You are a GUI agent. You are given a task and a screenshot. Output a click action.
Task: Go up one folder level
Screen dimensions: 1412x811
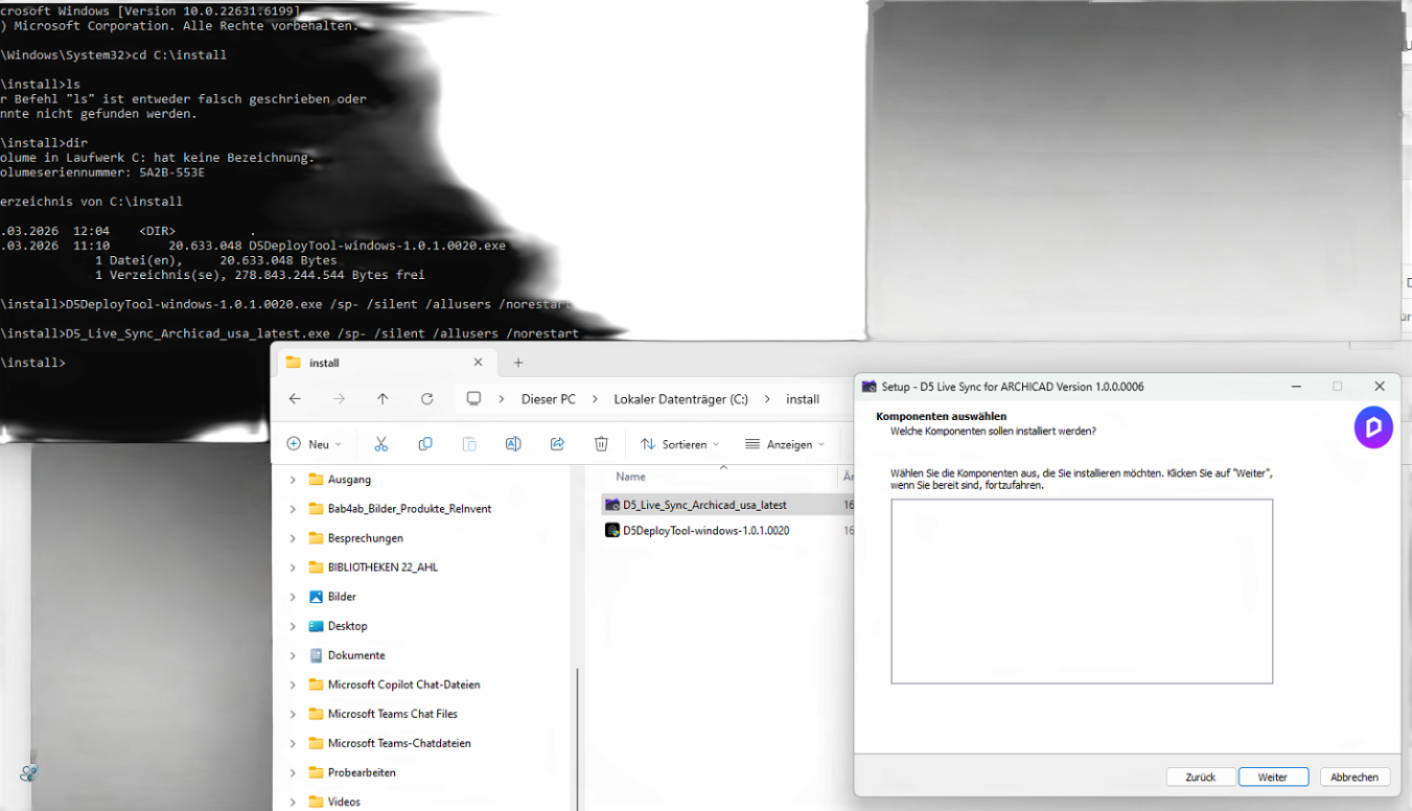383,399
